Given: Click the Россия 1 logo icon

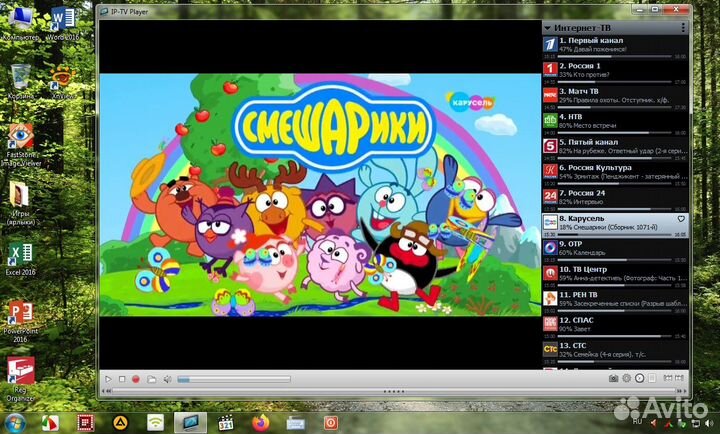Looking at the screenshot, I should pos(550,70).
